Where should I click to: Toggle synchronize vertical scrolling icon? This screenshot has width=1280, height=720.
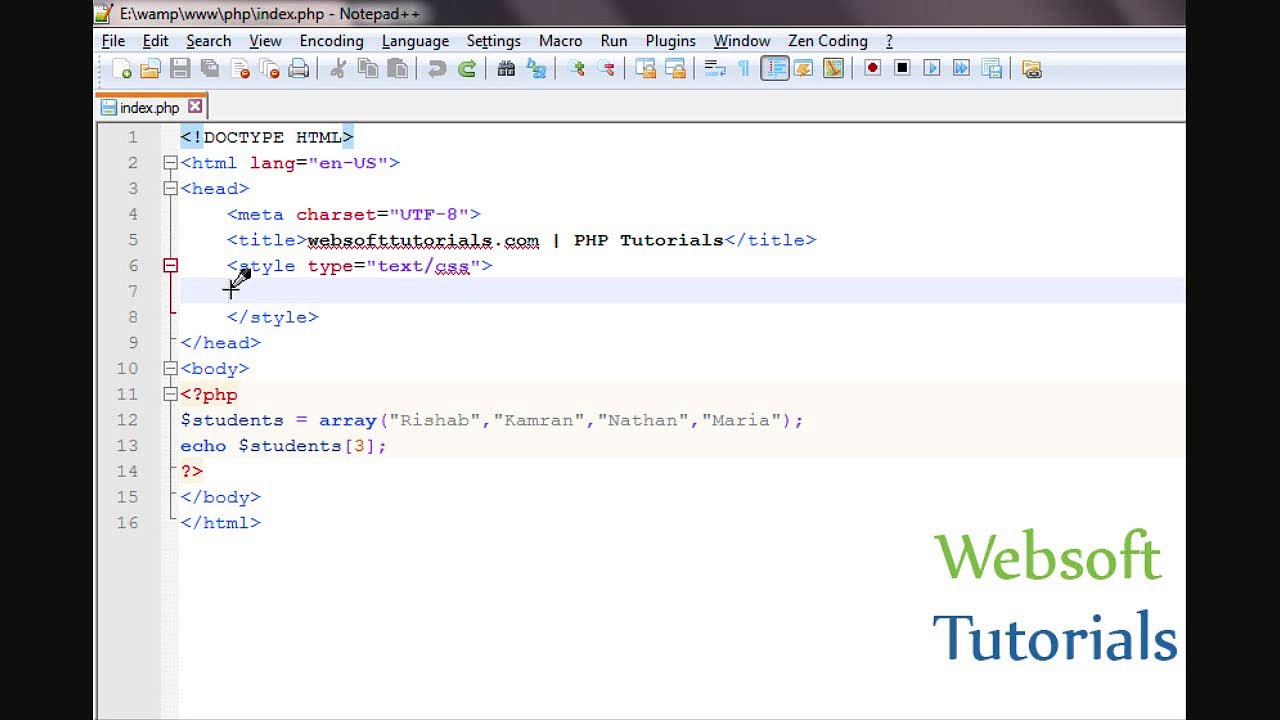646,69
